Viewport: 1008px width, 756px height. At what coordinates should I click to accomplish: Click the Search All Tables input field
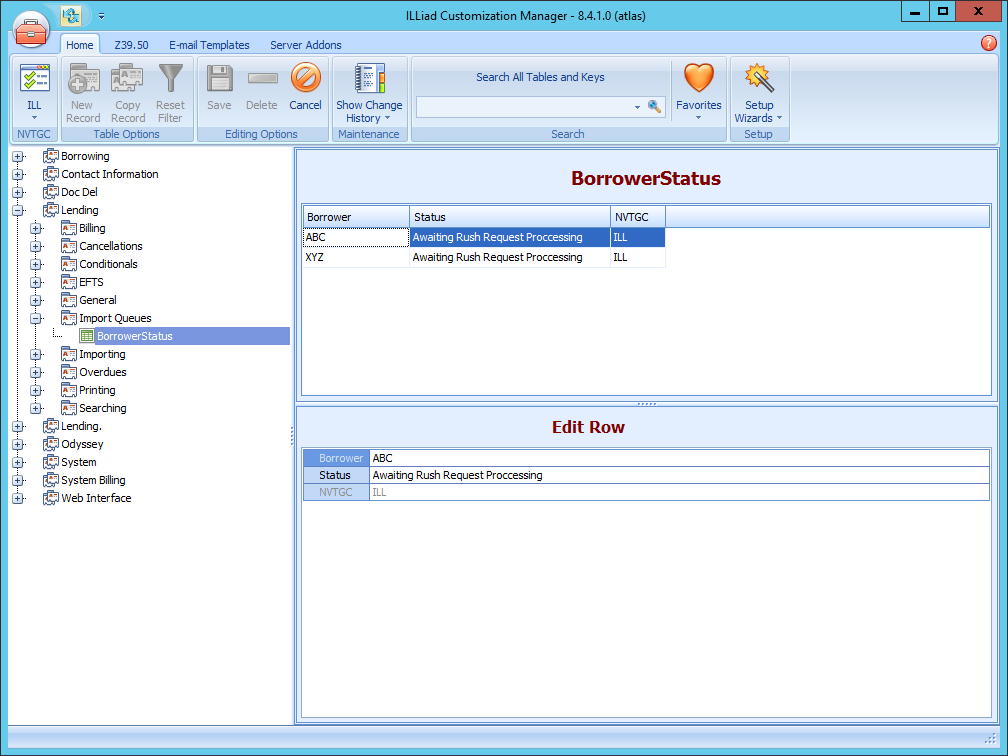pyautogui.click(x=524, y=107)
